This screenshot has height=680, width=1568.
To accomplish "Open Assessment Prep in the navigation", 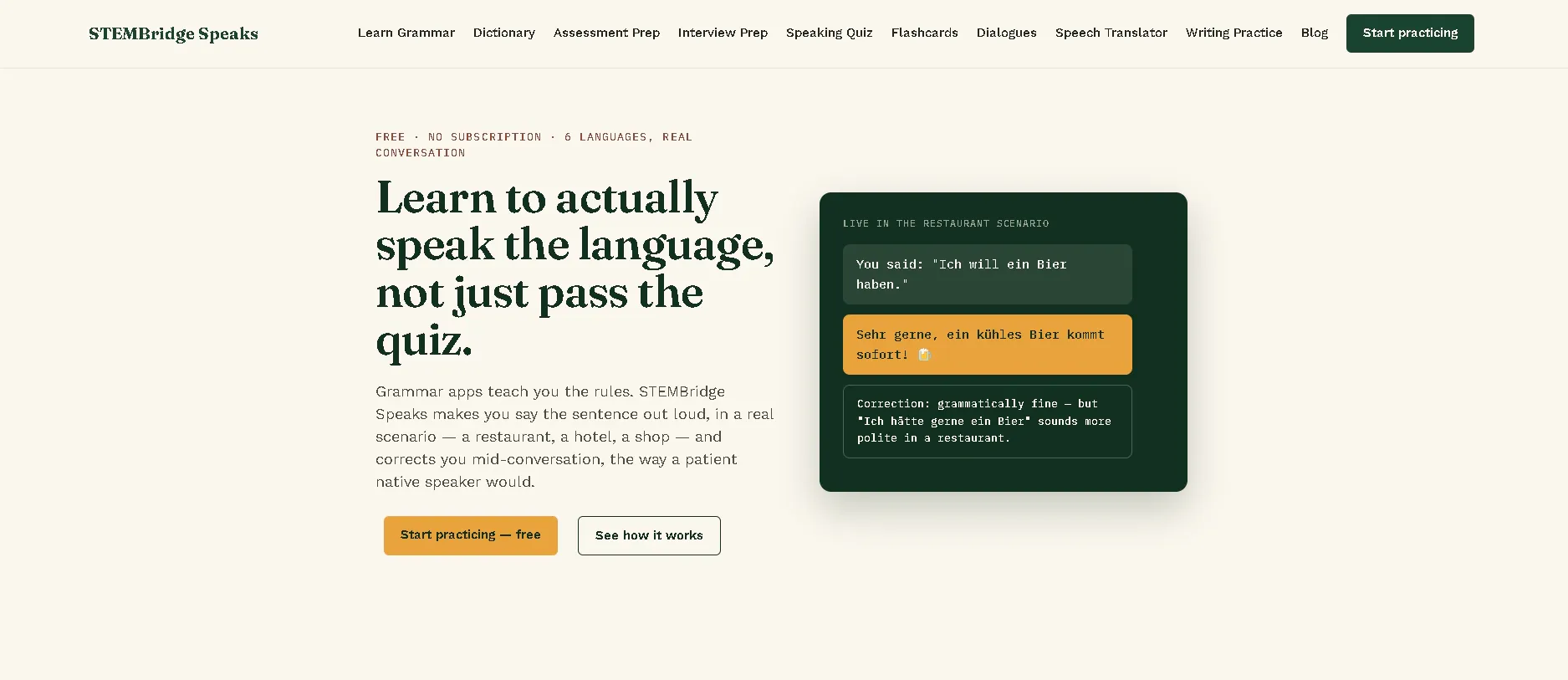I will pyautogui.click(x=606, y=33).
